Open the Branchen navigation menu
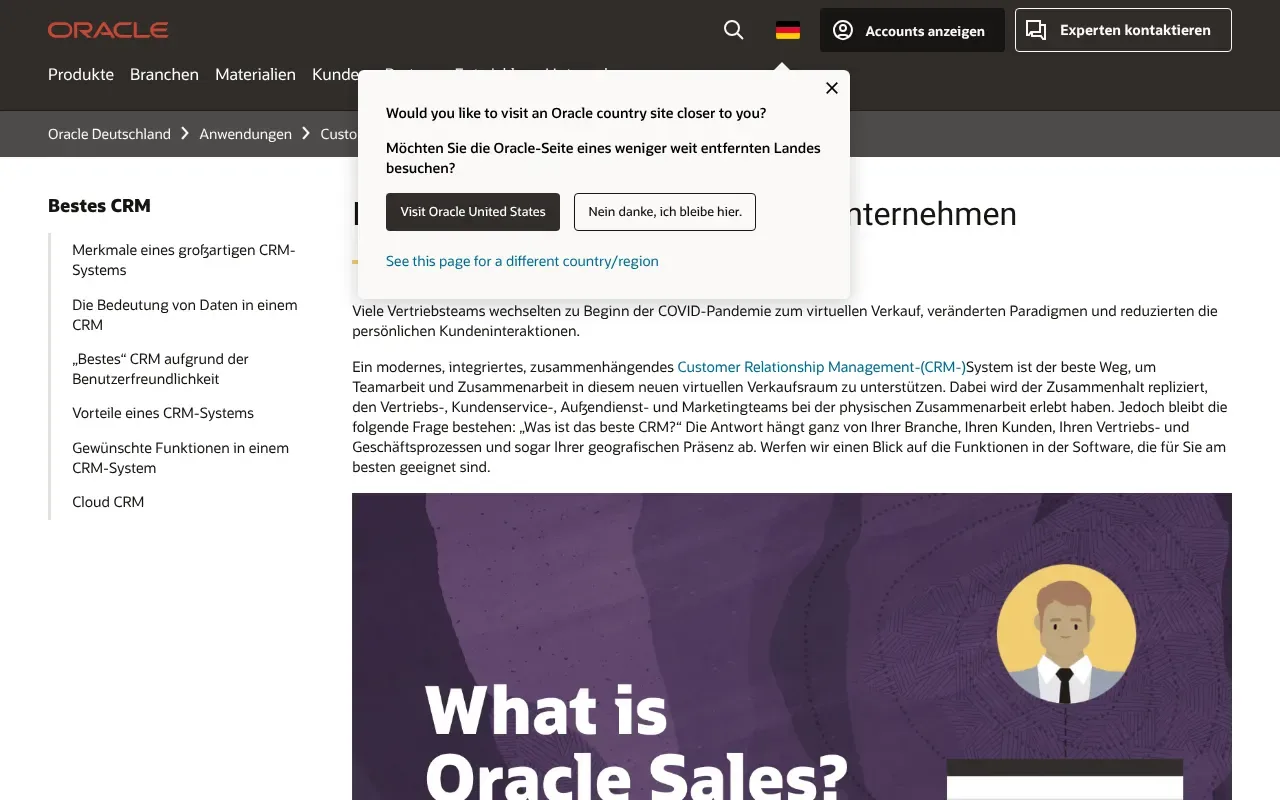1280x800 pixels. coord(164,74)
